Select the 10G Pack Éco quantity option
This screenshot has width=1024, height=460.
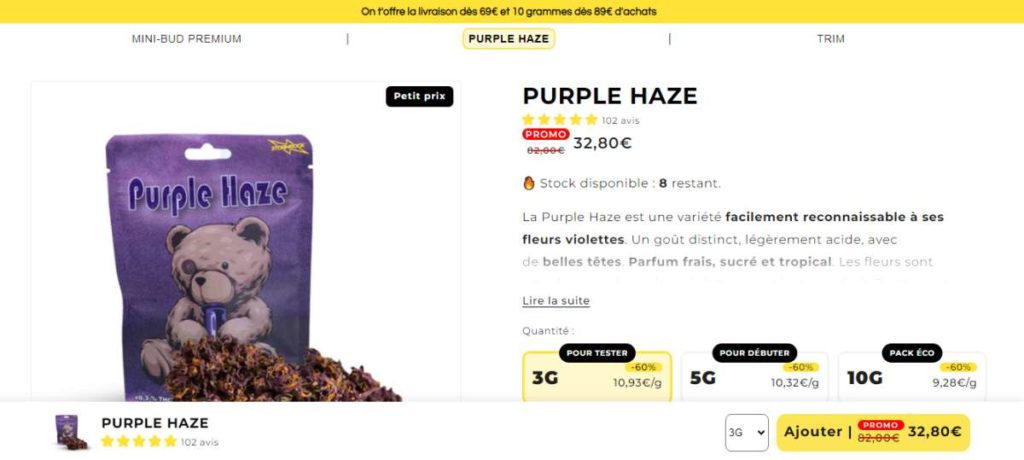click(912, 377)
